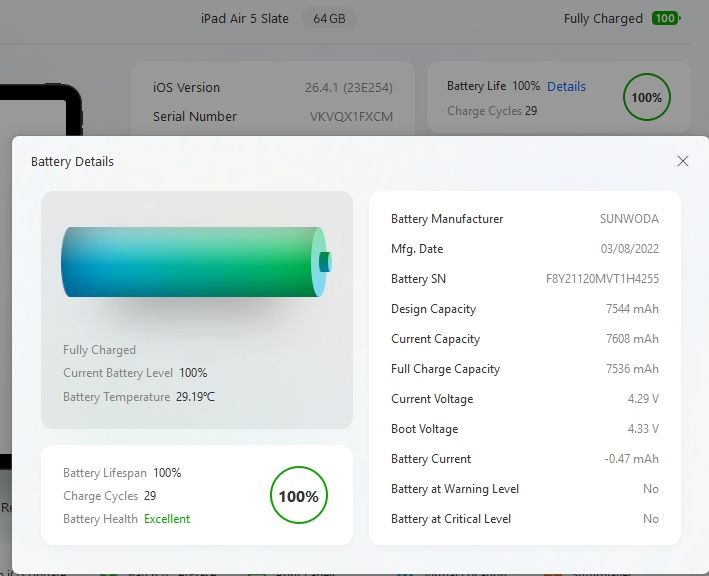Select the '4.29 V' current voltage value
Screen dimensions: 709x576
point(643,399)
